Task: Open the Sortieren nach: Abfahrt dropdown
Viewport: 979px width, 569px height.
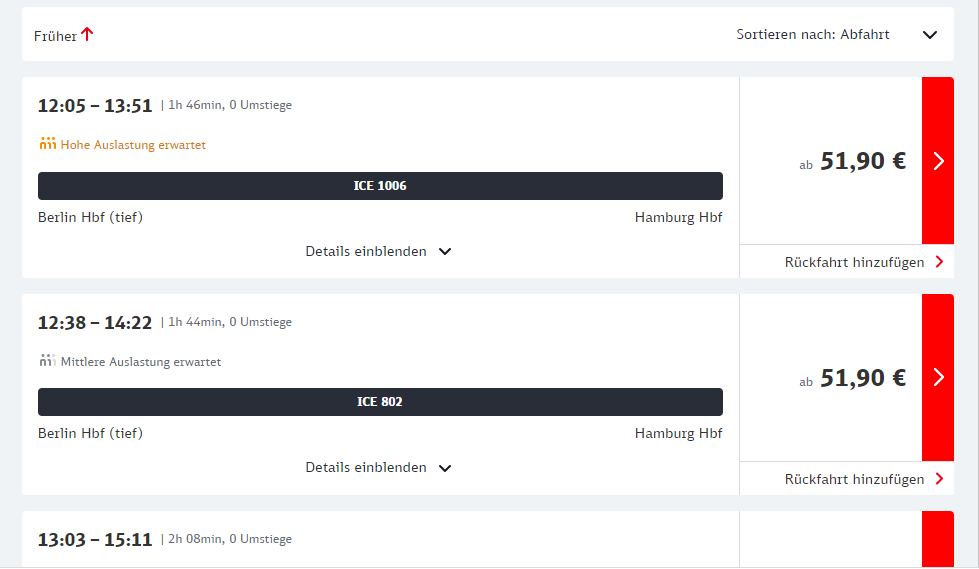Action: (929, 35)
